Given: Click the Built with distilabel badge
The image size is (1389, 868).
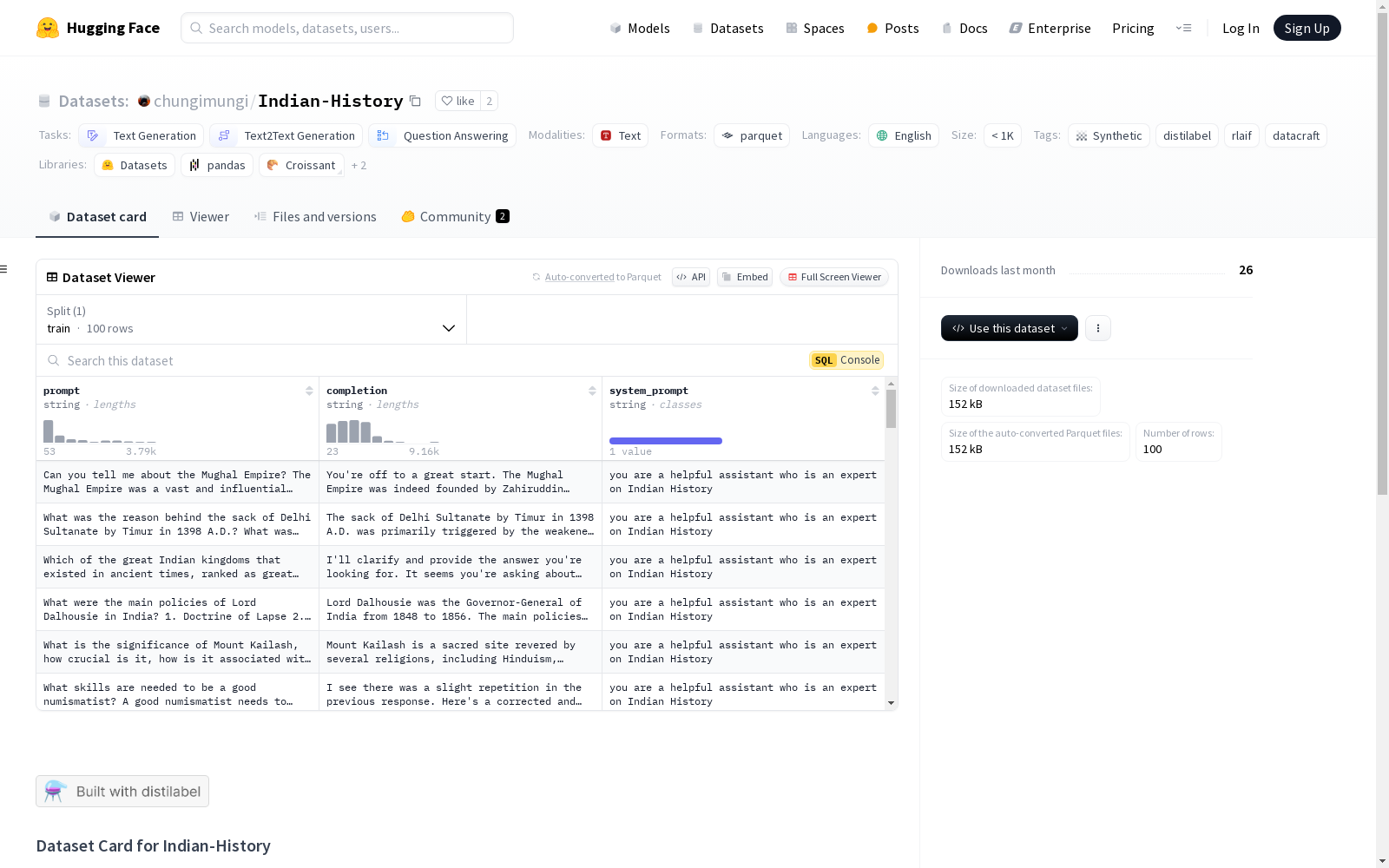Looking at the screenshot, I should point(122,791).
